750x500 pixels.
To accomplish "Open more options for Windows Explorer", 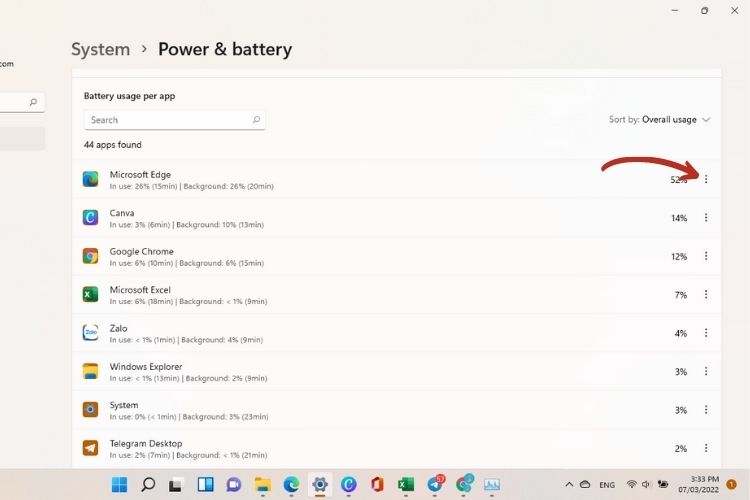I will (706, 371).
